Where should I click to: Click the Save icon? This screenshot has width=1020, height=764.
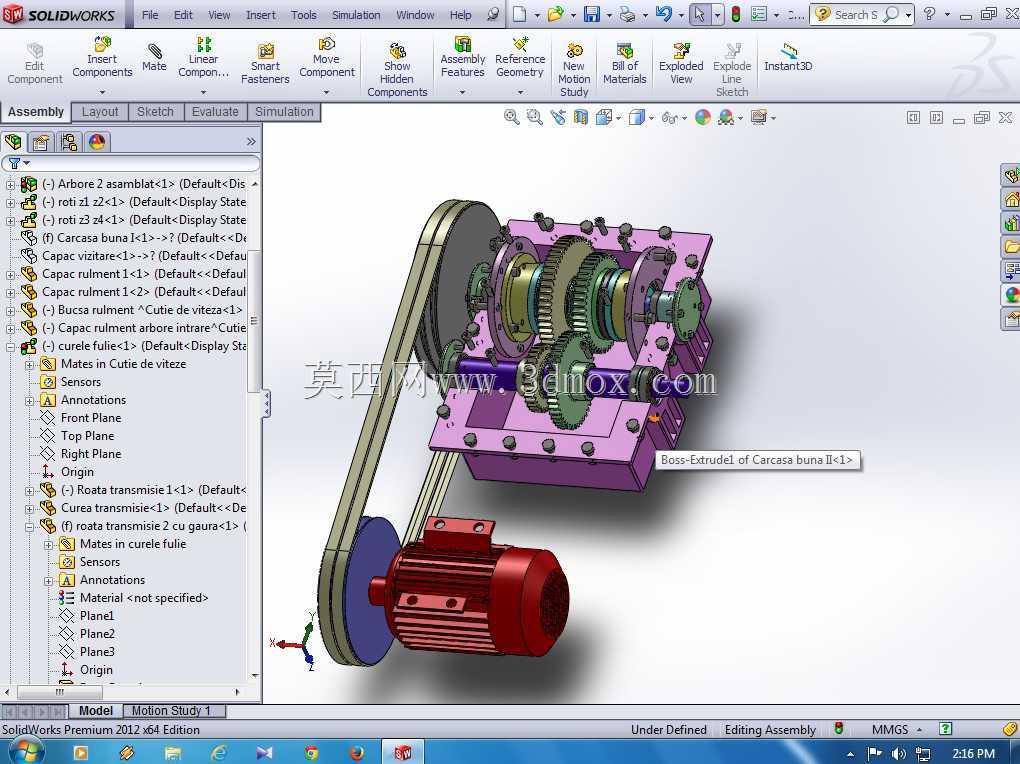[x=591, y=14]
